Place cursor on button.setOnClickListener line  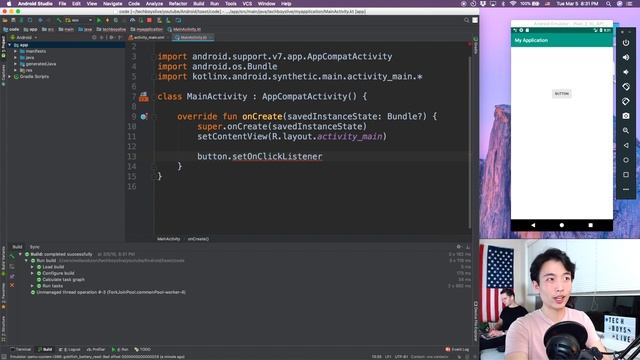pyautogui.click(x=260, y=156)
